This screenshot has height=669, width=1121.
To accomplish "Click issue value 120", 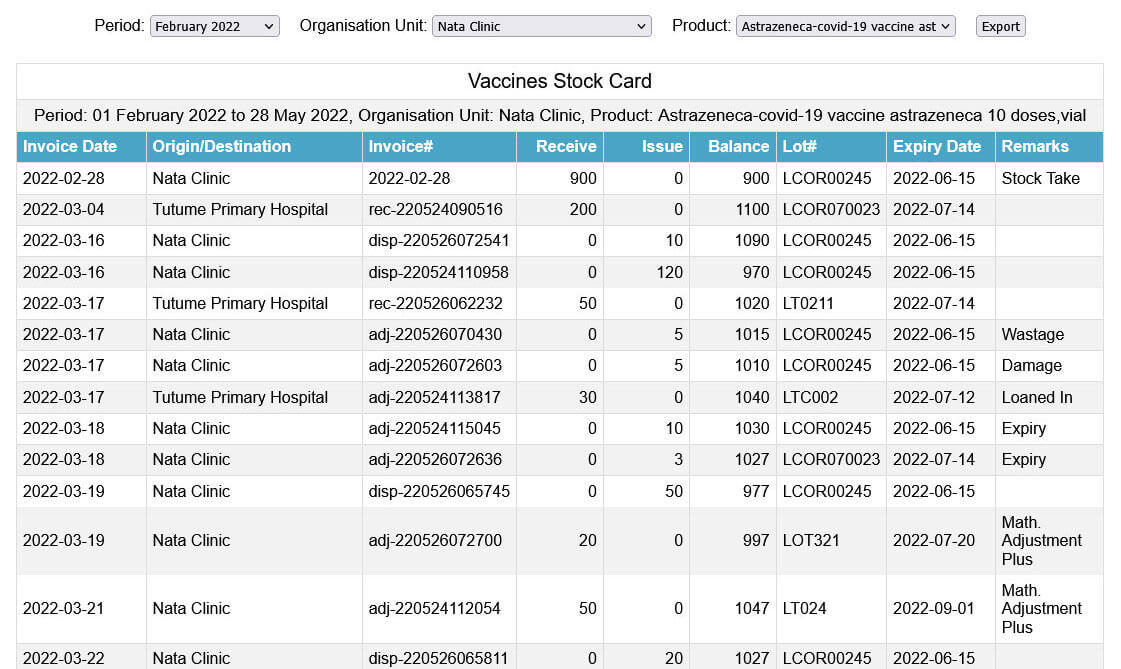I will point(669,272).
